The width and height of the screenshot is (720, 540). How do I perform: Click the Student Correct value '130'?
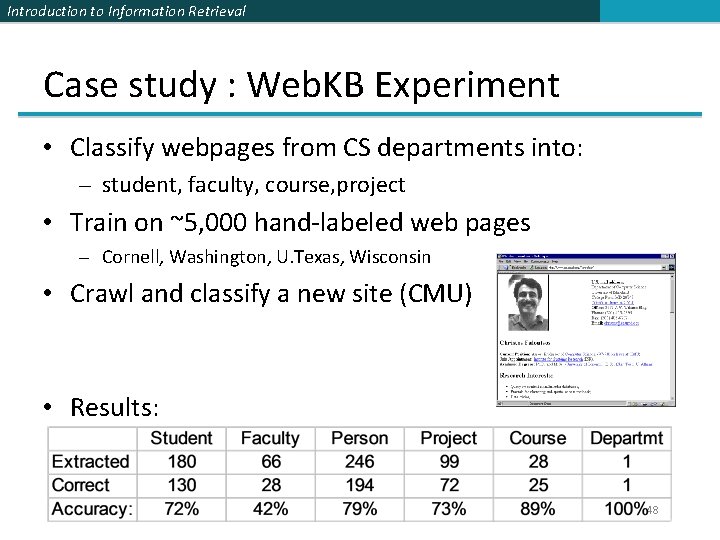(182, 485)
